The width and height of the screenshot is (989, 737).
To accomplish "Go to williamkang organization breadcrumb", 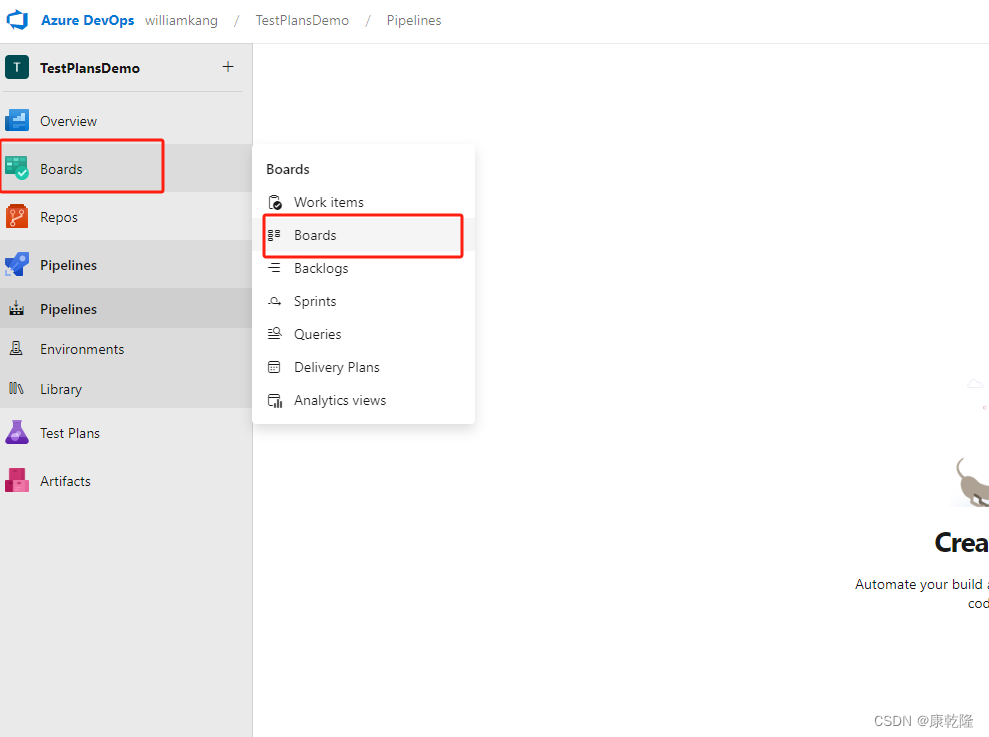I will coord(181,20).
